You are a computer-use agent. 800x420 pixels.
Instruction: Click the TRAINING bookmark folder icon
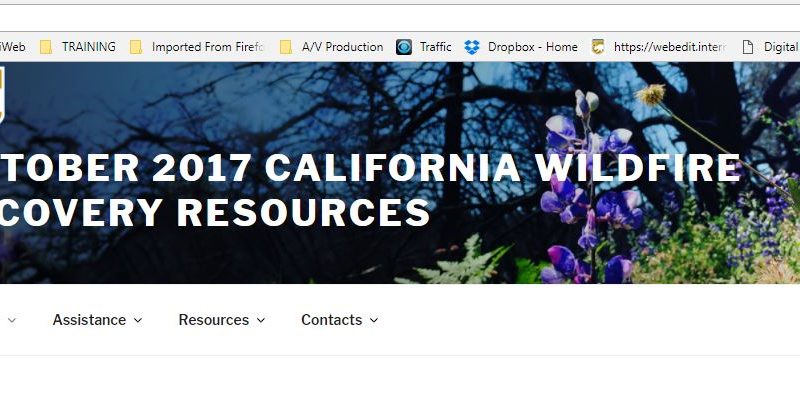[x=46, y=47]
